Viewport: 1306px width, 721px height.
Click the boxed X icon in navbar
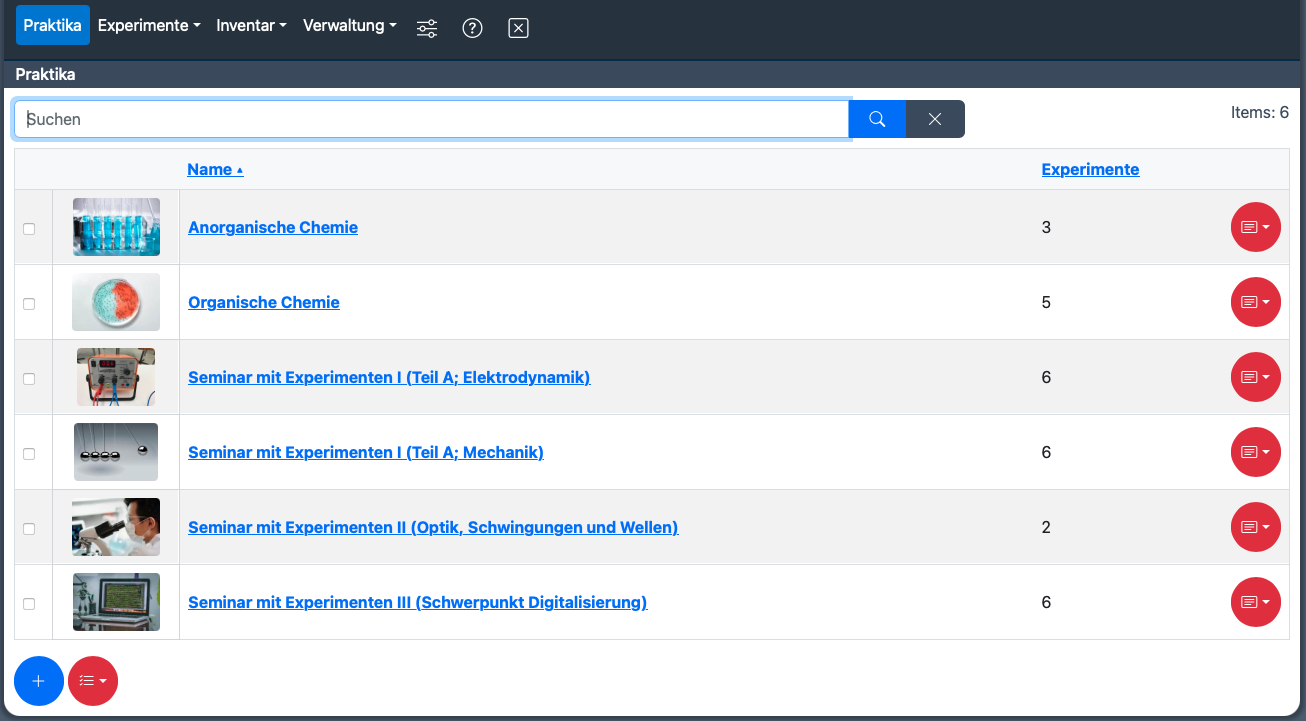tap(518, 28)
